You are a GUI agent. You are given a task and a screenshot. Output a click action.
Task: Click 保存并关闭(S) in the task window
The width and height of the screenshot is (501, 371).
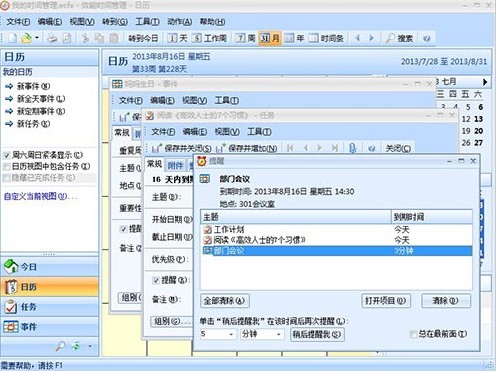[x=182, y=148]
